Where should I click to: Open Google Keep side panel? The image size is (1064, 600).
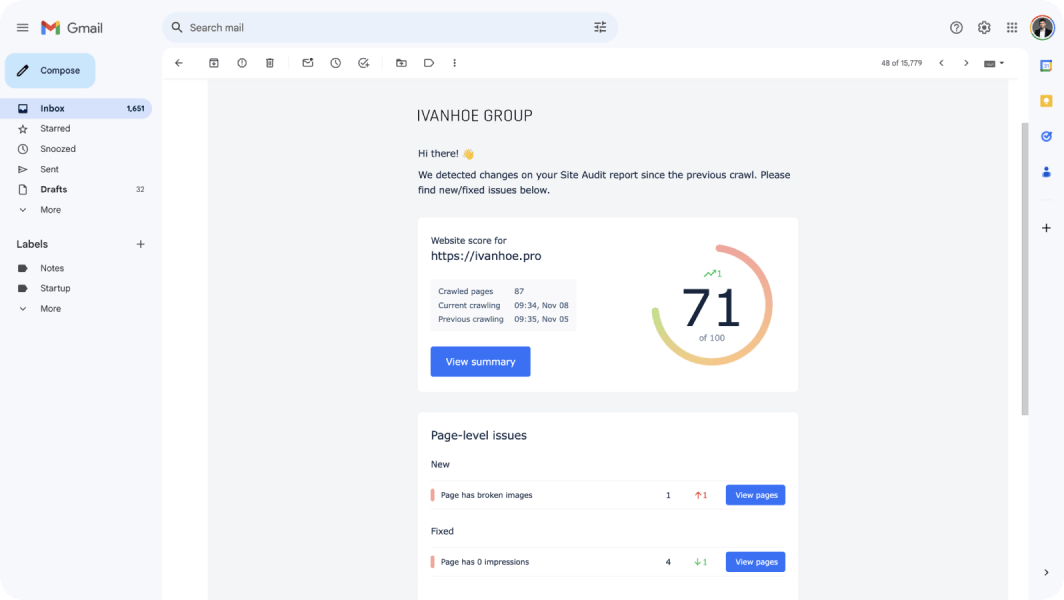1046,101
